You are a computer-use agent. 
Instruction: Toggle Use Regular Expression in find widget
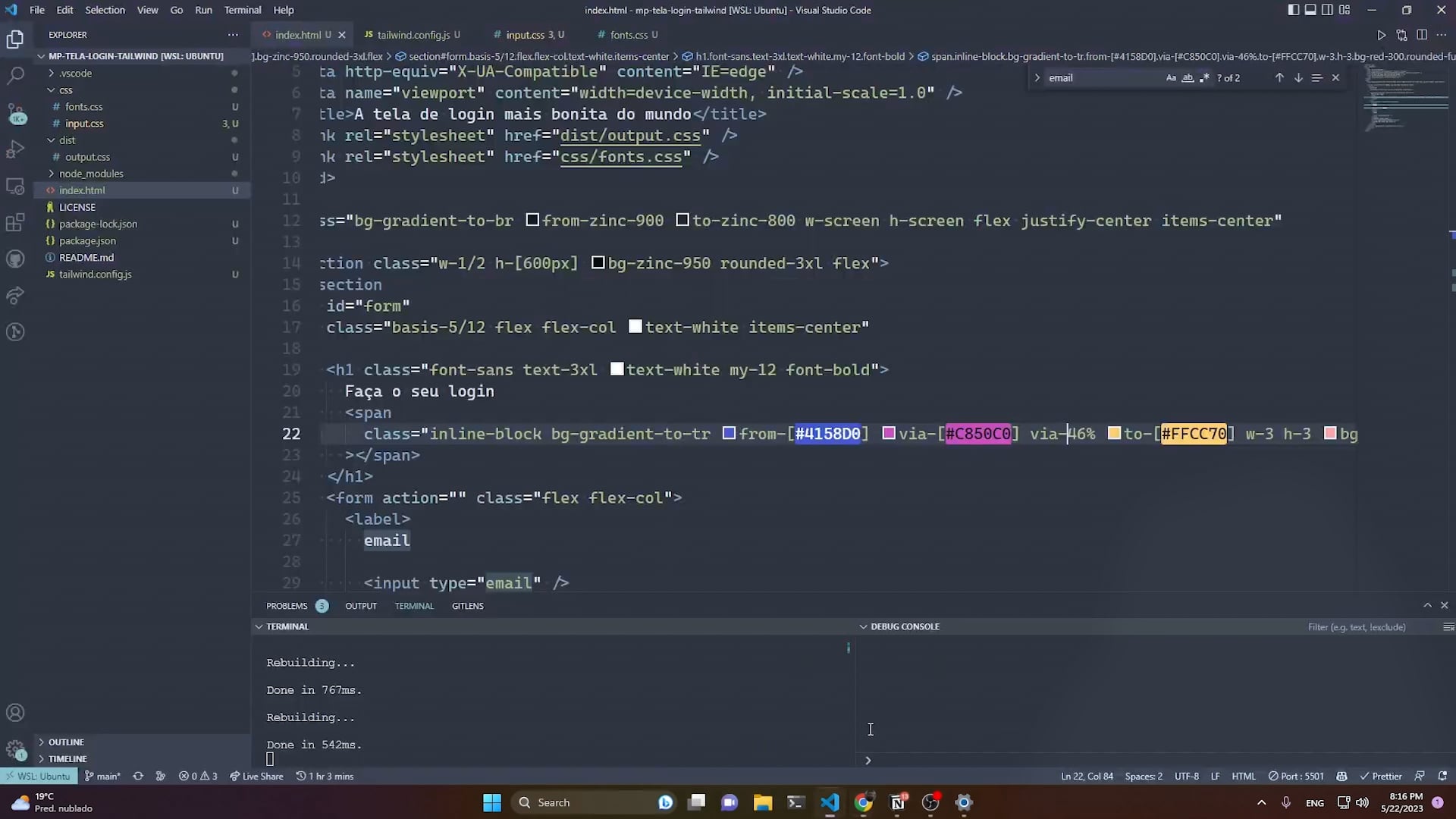pos(1204,77)
